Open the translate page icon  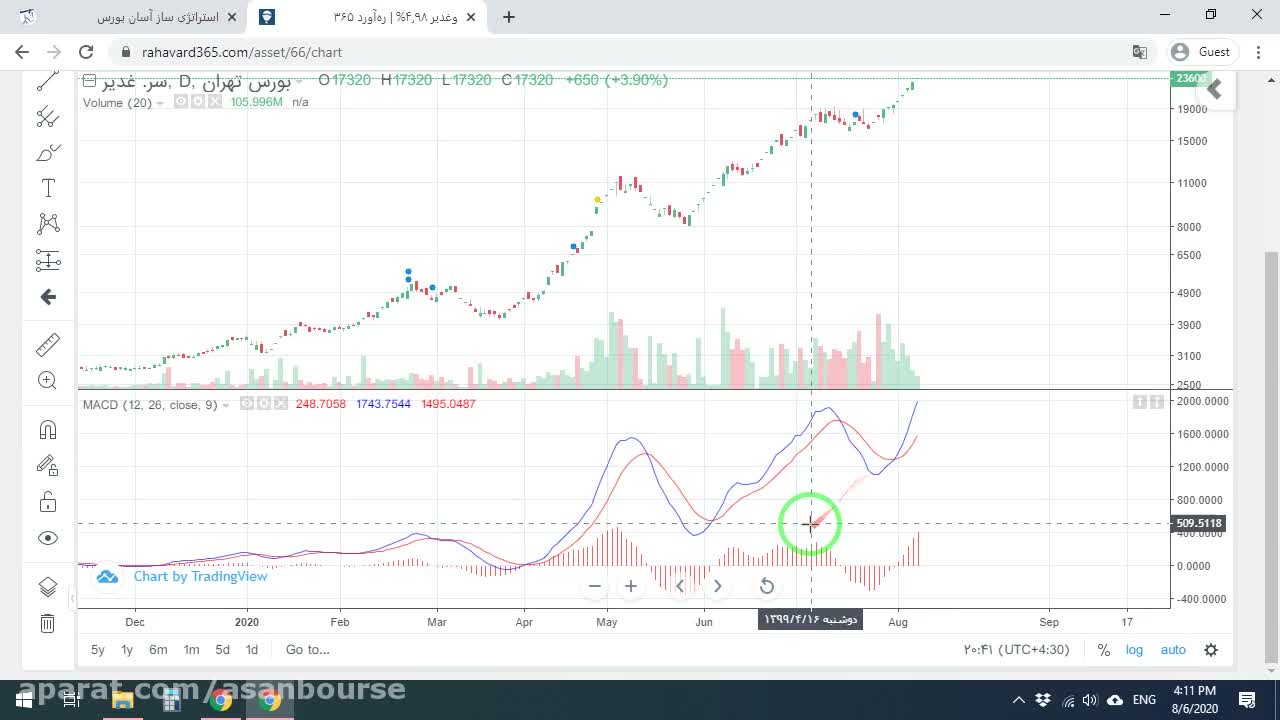pos(1139,52)
